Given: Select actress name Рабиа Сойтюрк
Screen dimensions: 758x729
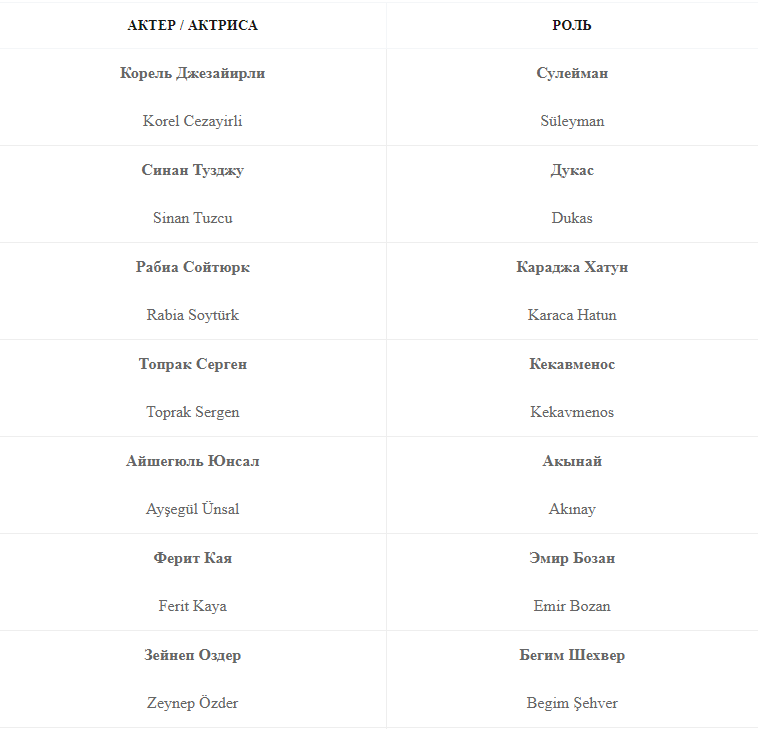Looking at the screenshot, I should 192,267.
